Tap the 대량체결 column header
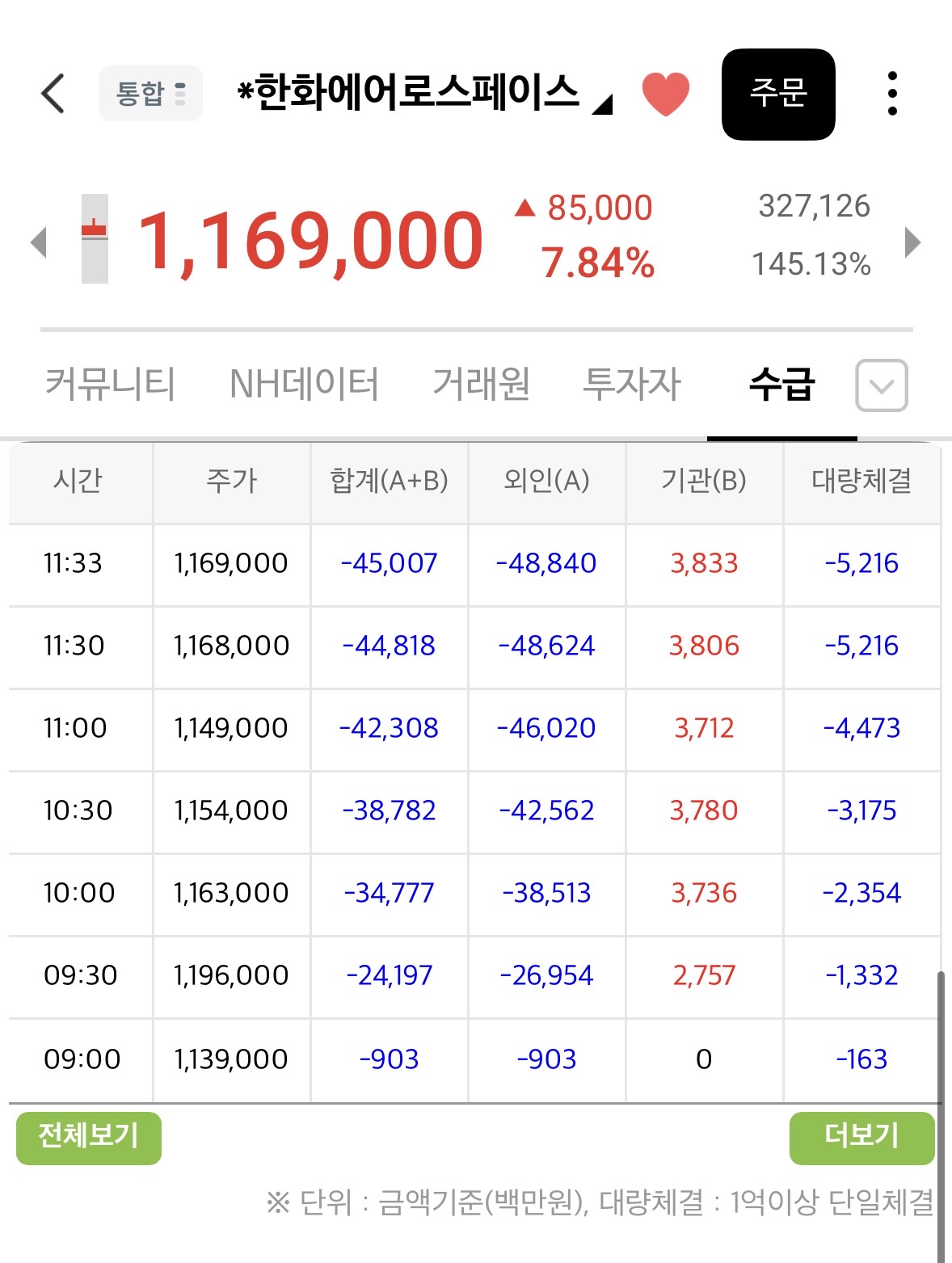952x1263 pixels. [x=861, y=481]
